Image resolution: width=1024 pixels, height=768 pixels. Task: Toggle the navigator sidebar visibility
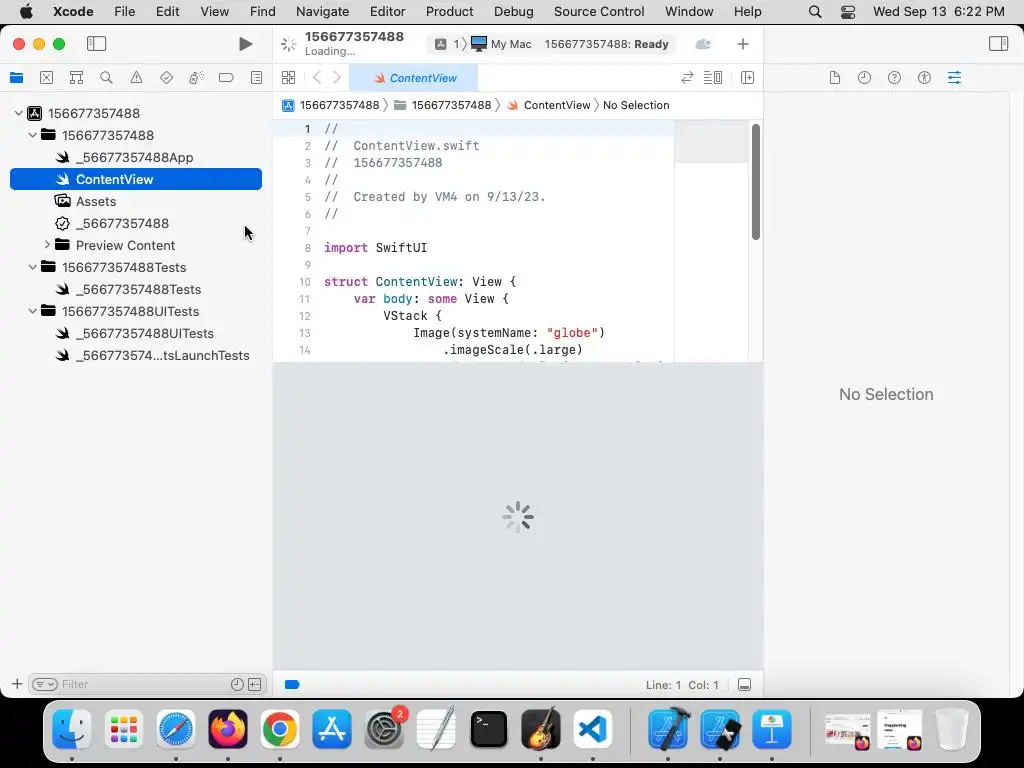point(97,44)
